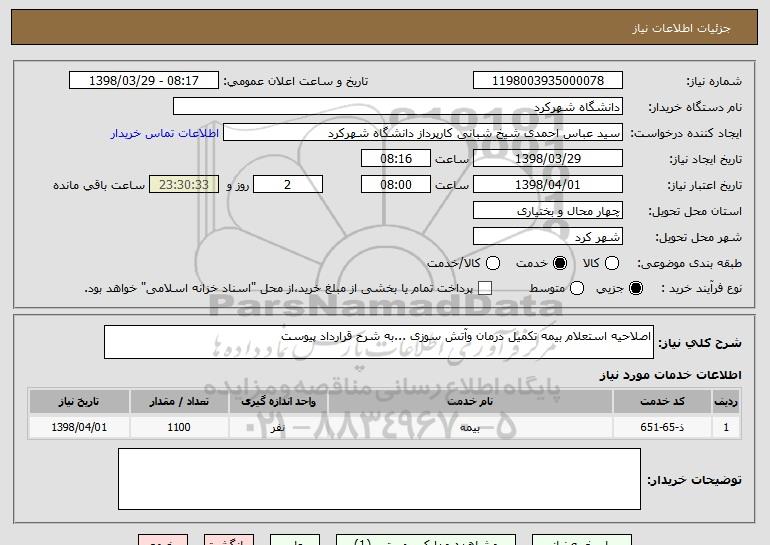
Task: Select the خدمت radio button
Action: [x=560, y=263]
